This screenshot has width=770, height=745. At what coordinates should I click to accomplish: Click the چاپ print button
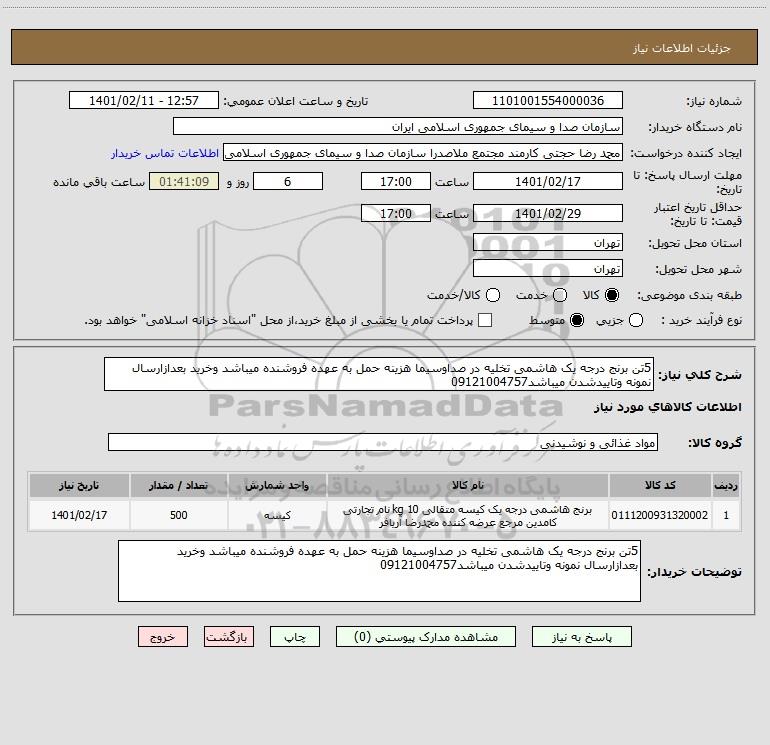point(295,637)
